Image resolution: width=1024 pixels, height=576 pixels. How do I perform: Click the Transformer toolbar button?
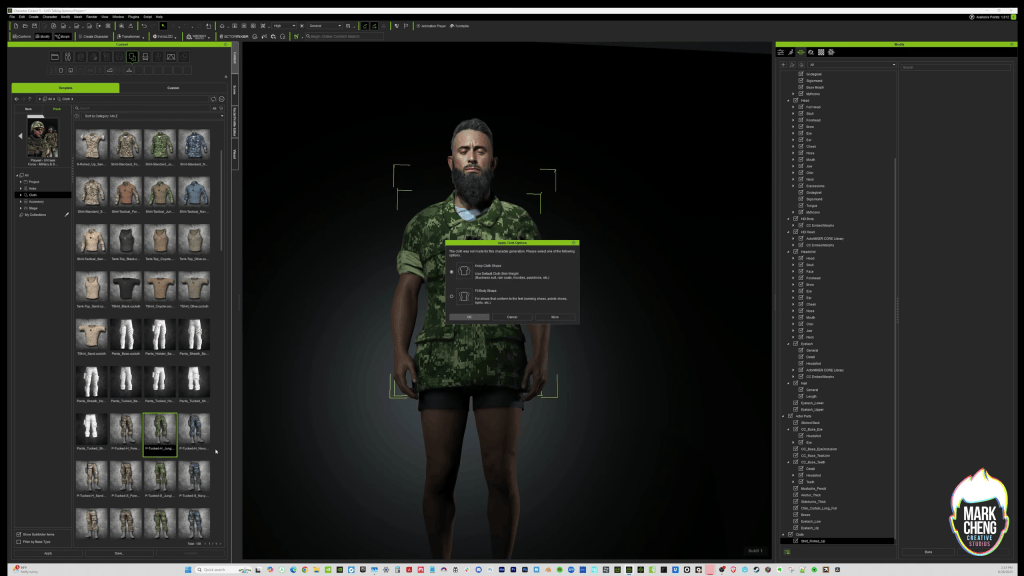(129, 37)
